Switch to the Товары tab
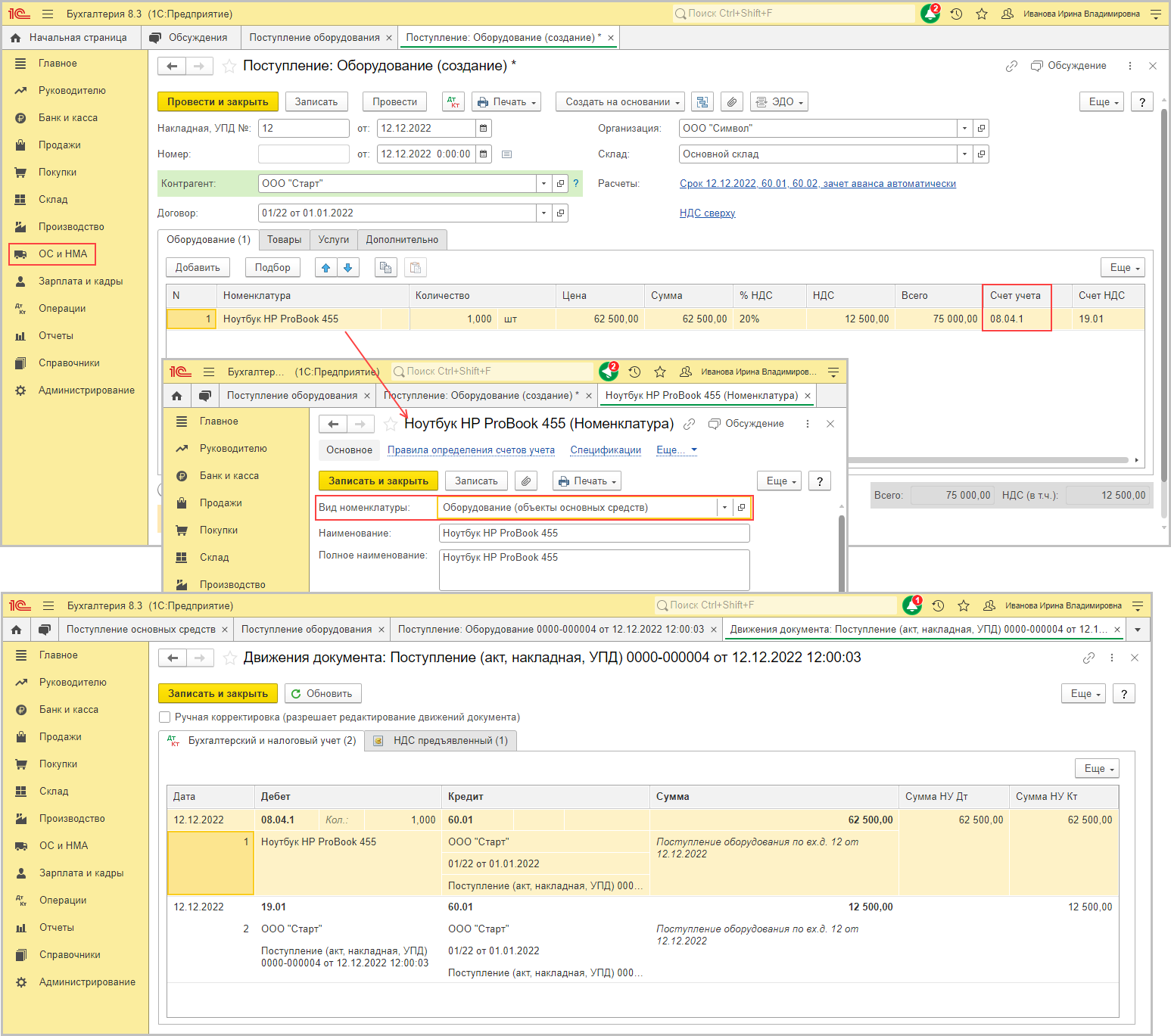This screenshot has height=1036, width=1171. 284,240
